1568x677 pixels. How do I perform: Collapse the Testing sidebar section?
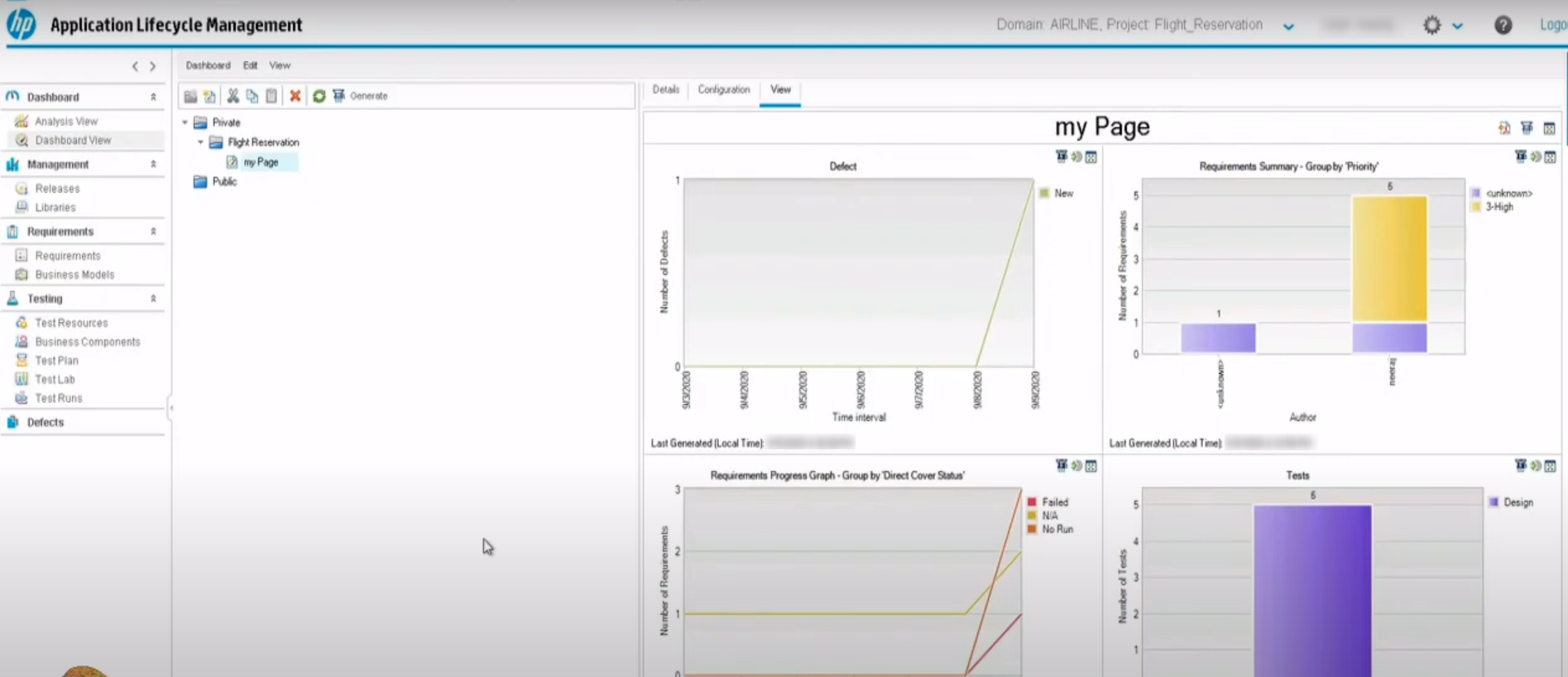(x=153, y=299)
